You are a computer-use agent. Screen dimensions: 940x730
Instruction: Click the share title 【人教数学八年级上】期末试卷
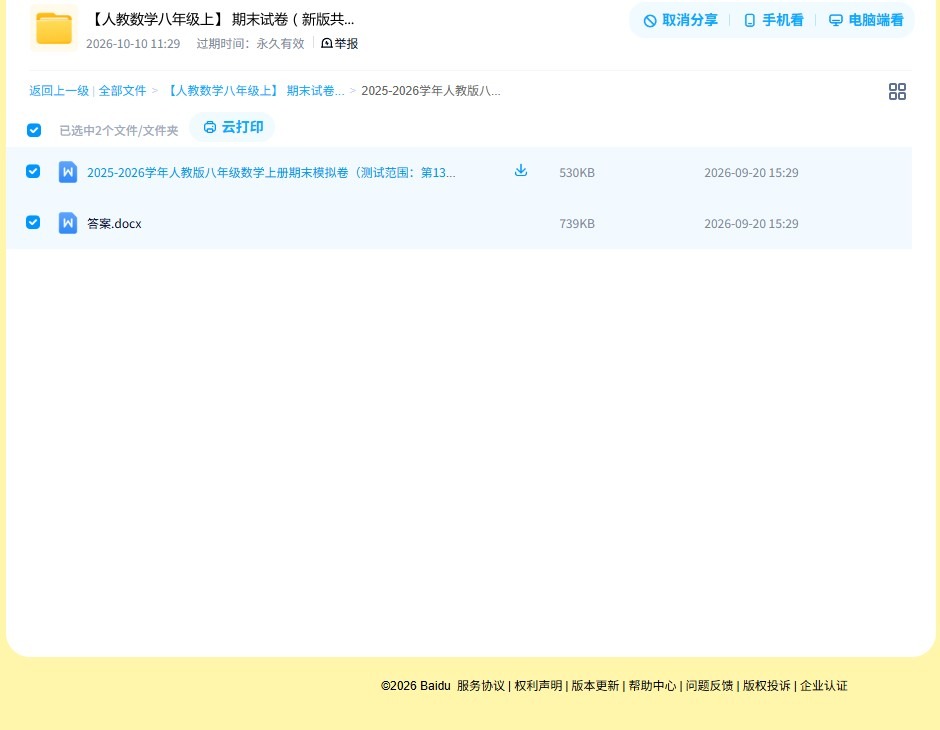(x=221, y=20)
